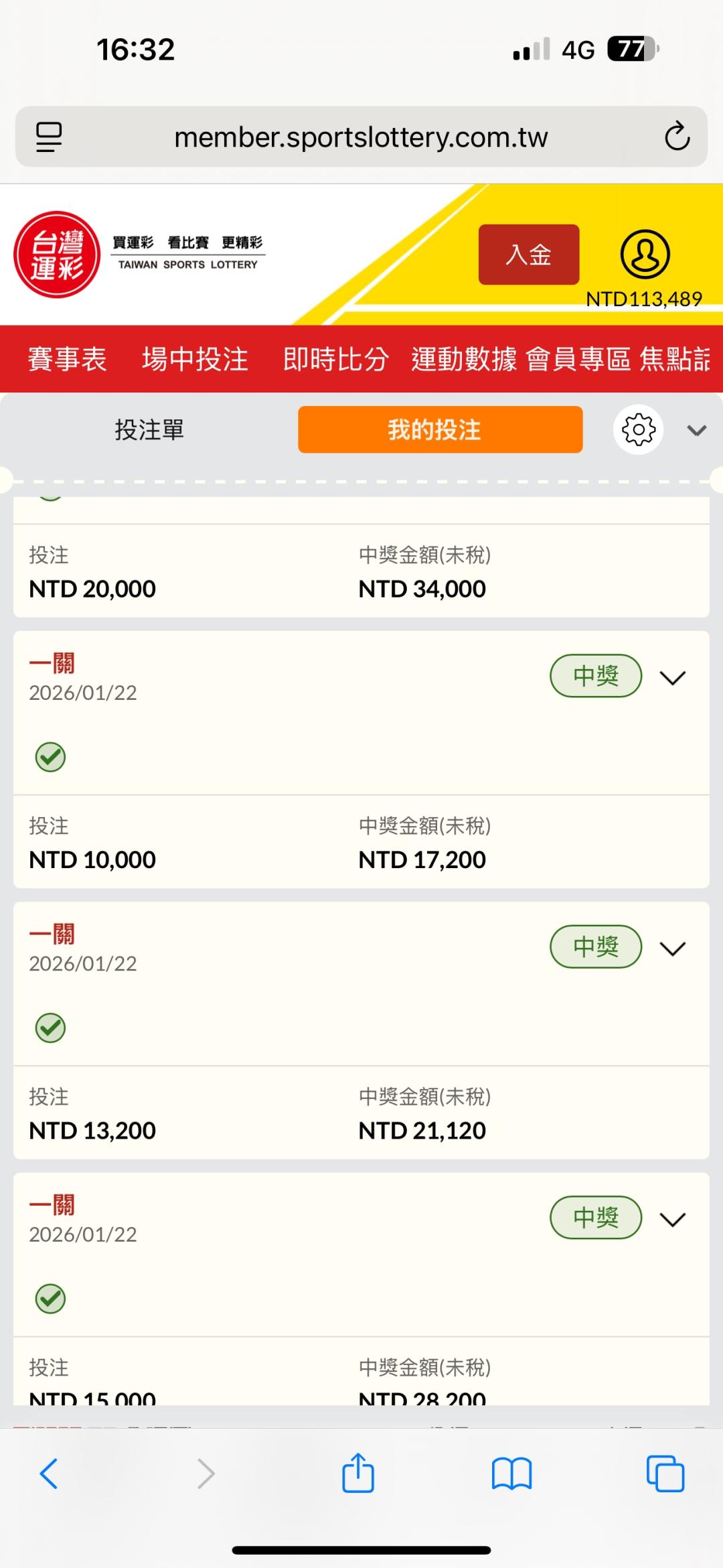This screenshot has height=1568, width=723.
Task: Tap the website address bar
Action: [361, 137]
